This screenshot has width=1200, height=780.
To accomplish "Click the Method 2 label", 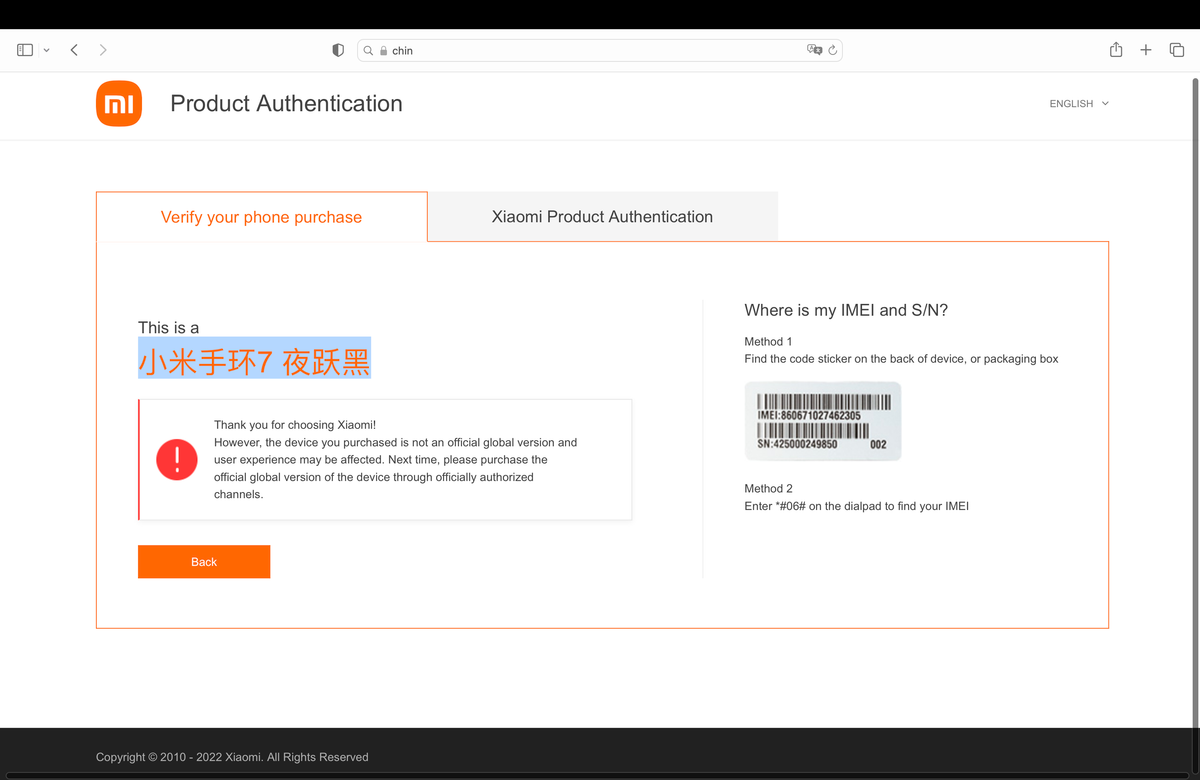I will [768, 489].
